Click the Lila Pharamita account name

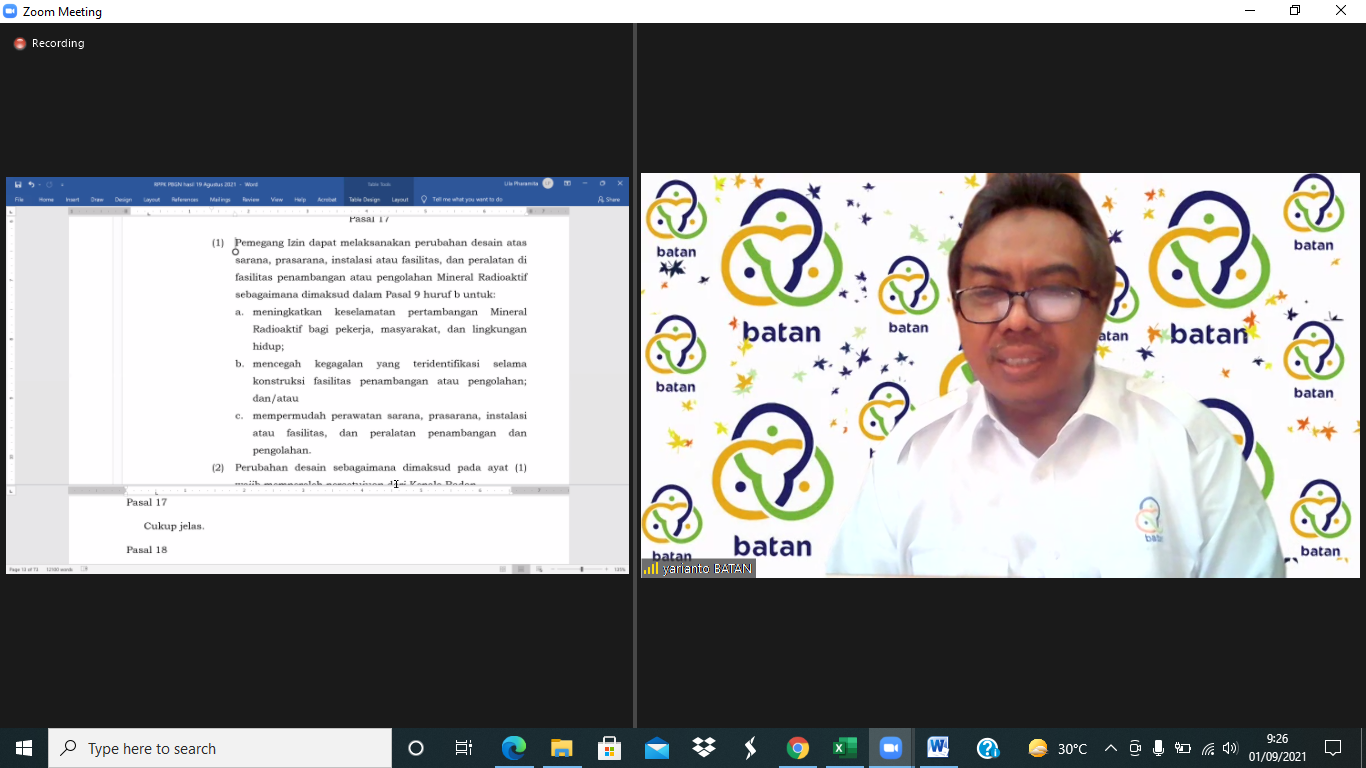pos(521,184)
